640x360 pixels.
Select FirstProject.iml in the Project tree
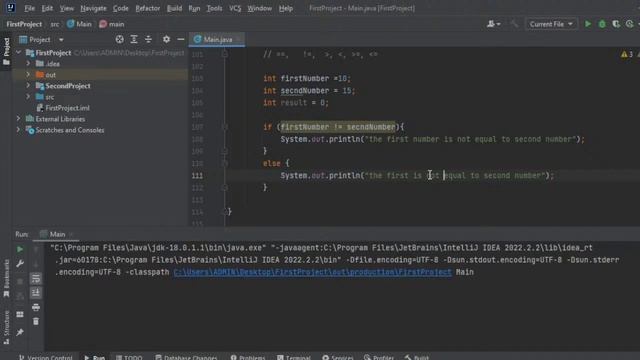(67, 108)
